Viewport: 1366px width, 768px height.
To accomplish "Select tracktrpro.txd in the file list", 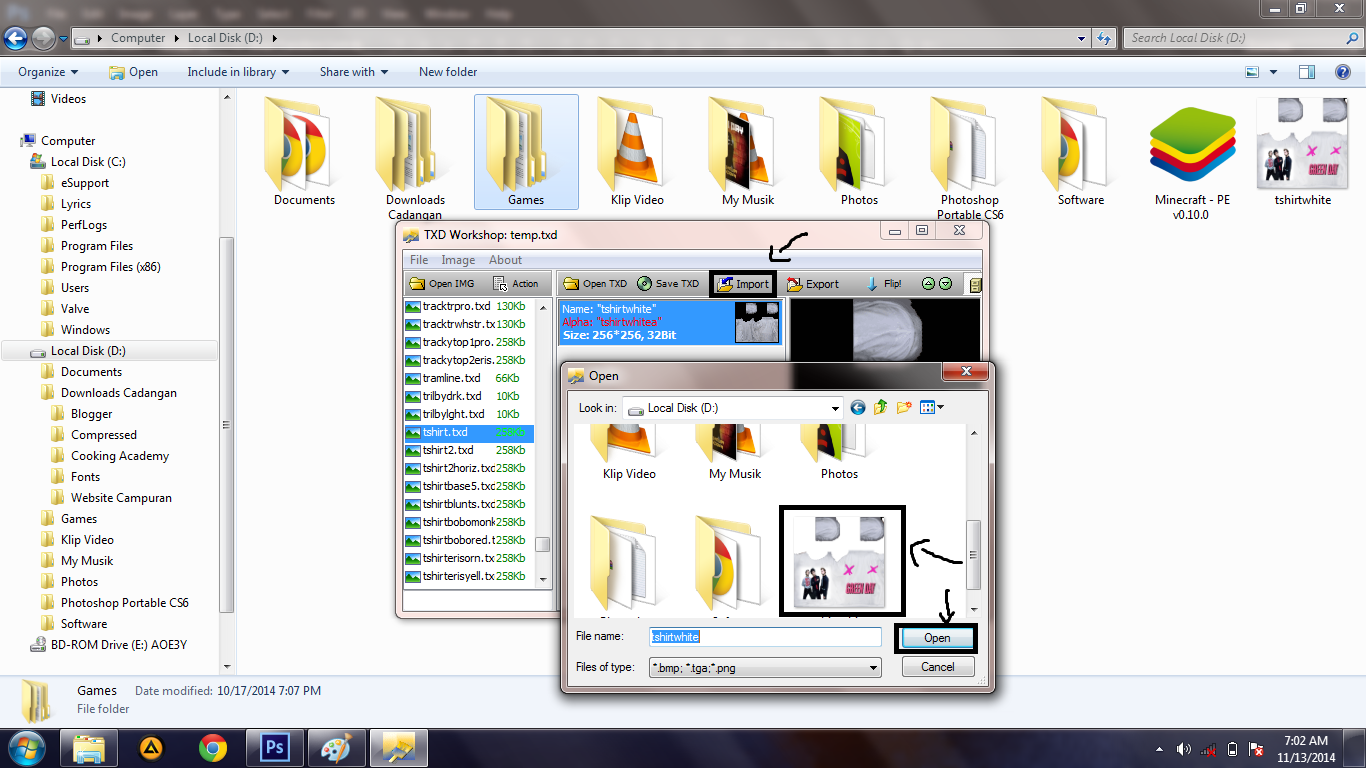I will click(469, 306).
